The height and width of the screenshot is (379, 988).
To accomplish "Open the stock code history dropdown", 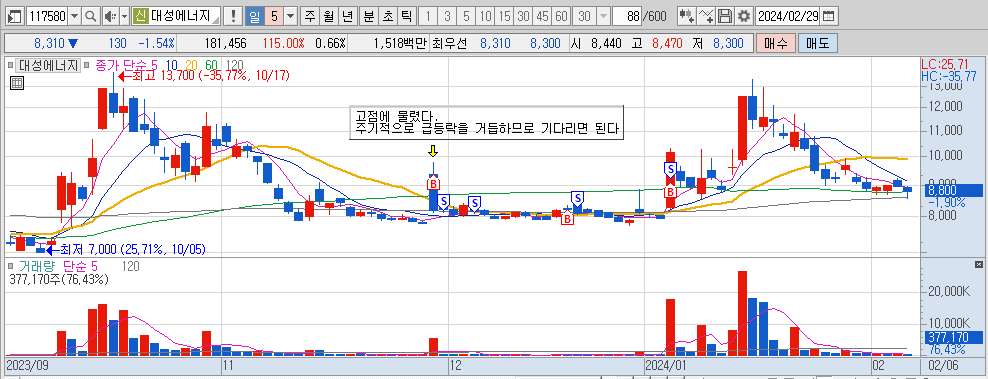I will point(75,16).
